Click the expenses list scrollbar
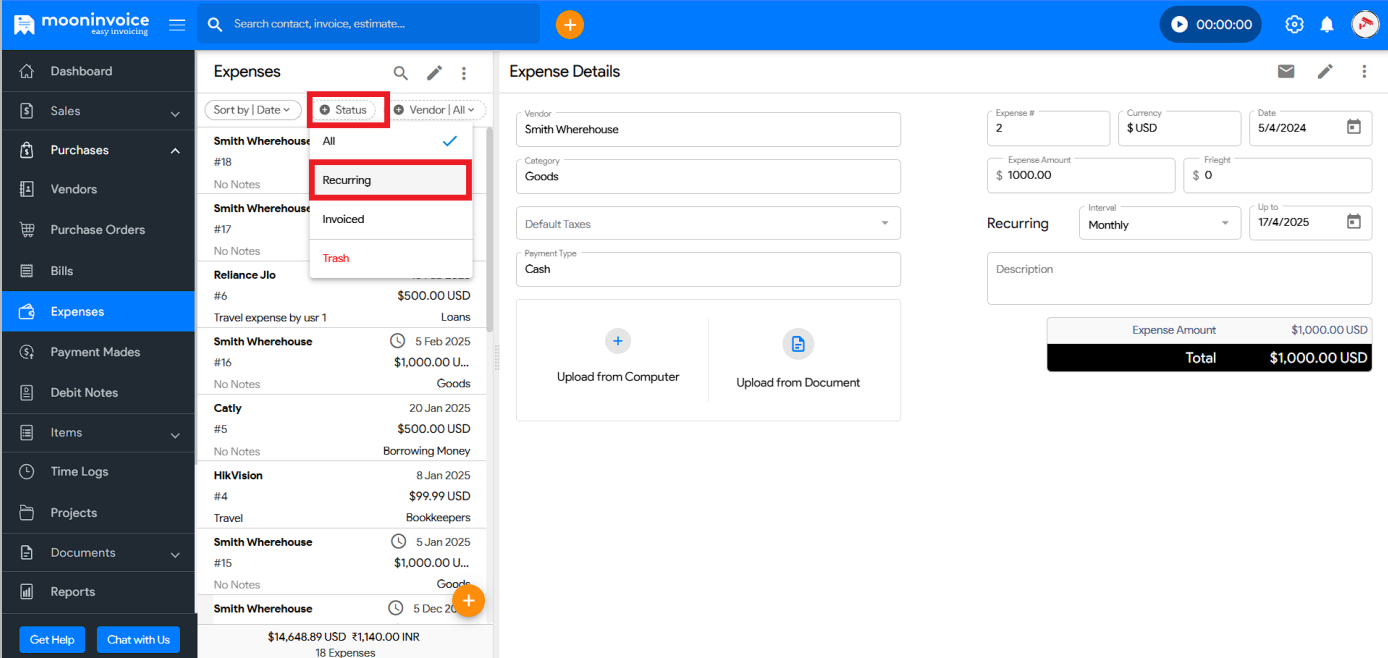 coord(490,230)
